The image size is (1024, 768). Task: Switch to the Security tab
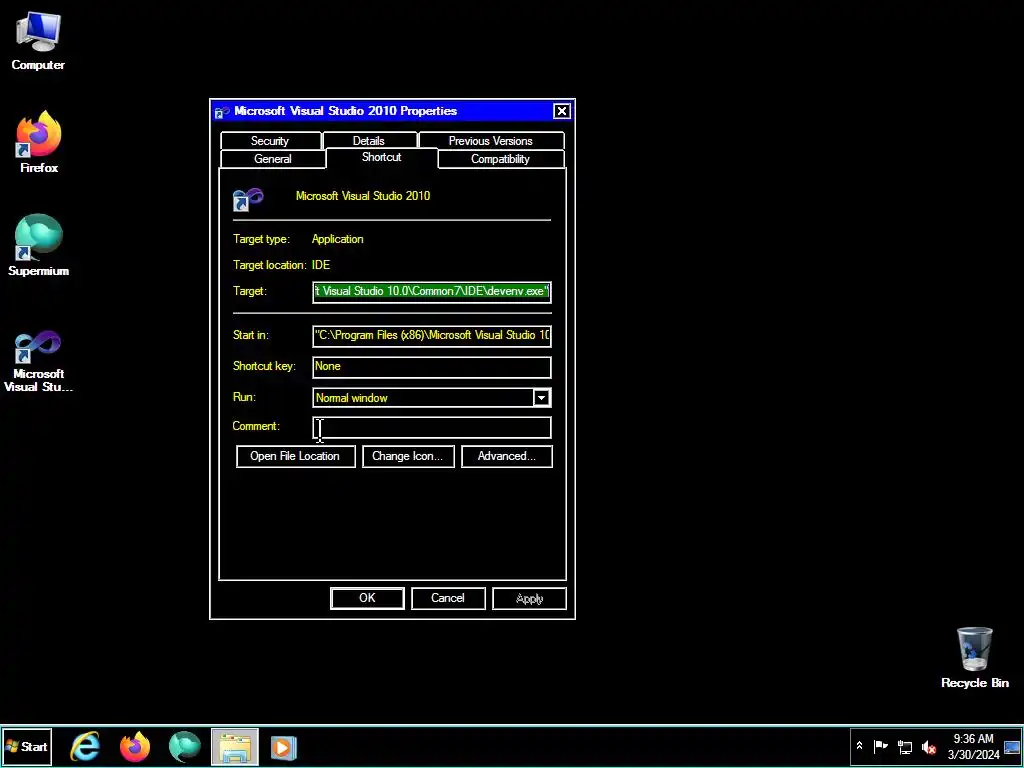(x=270, y=140)
